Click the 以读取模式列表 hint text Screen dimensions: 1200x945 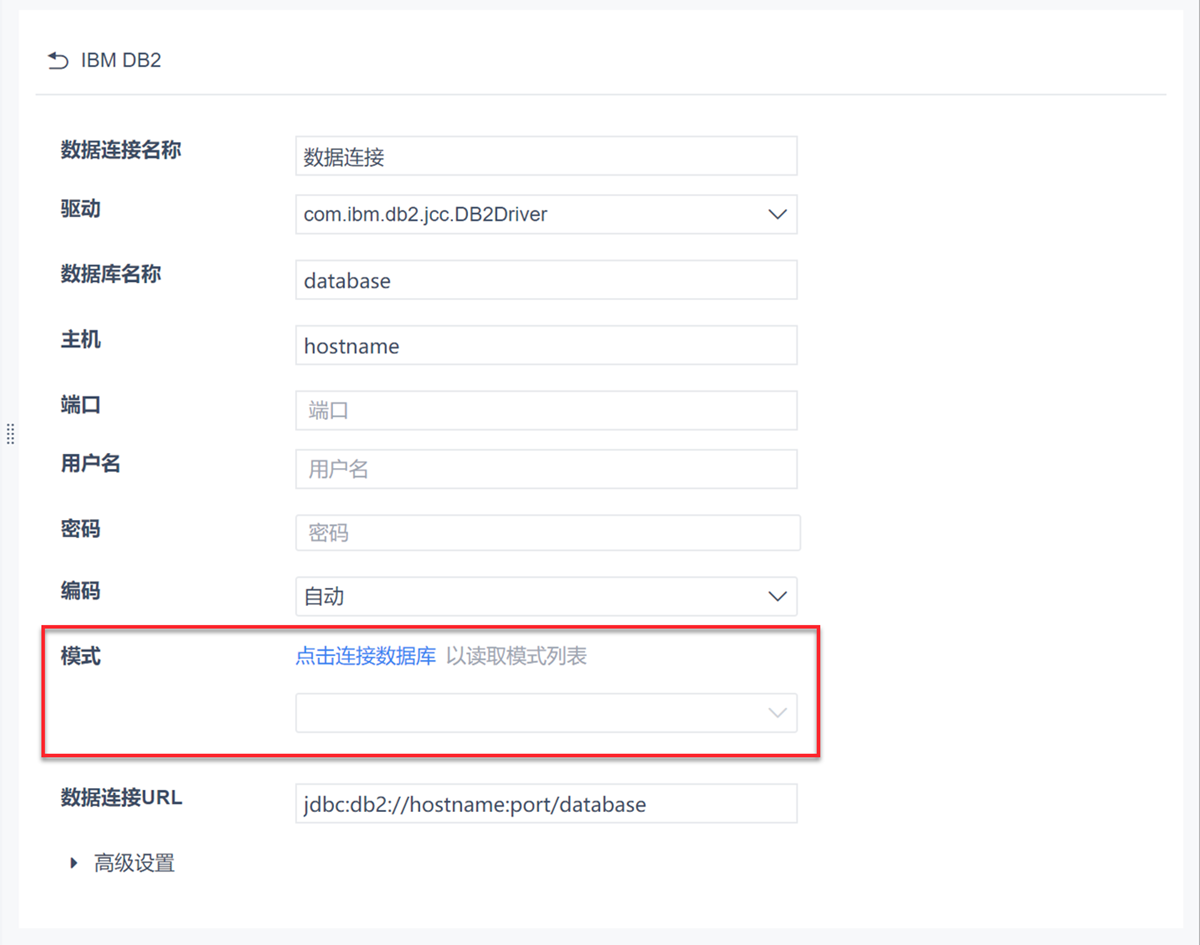click(x=516, y=656)
